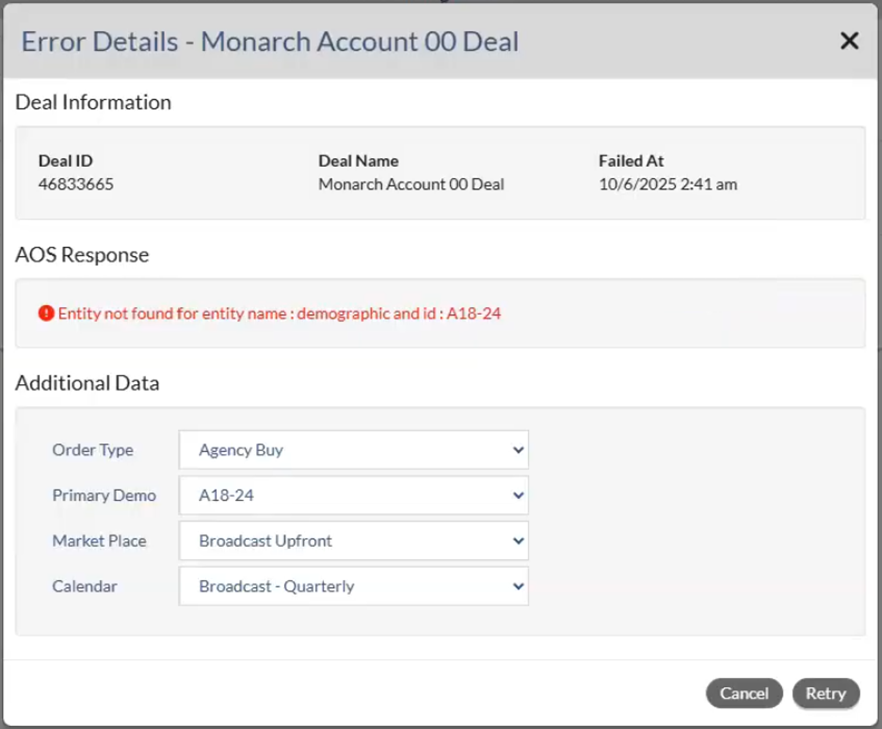Screen dimensions: 882x729
Task: Click the Deal Name value text
Action: pos(411,184)
